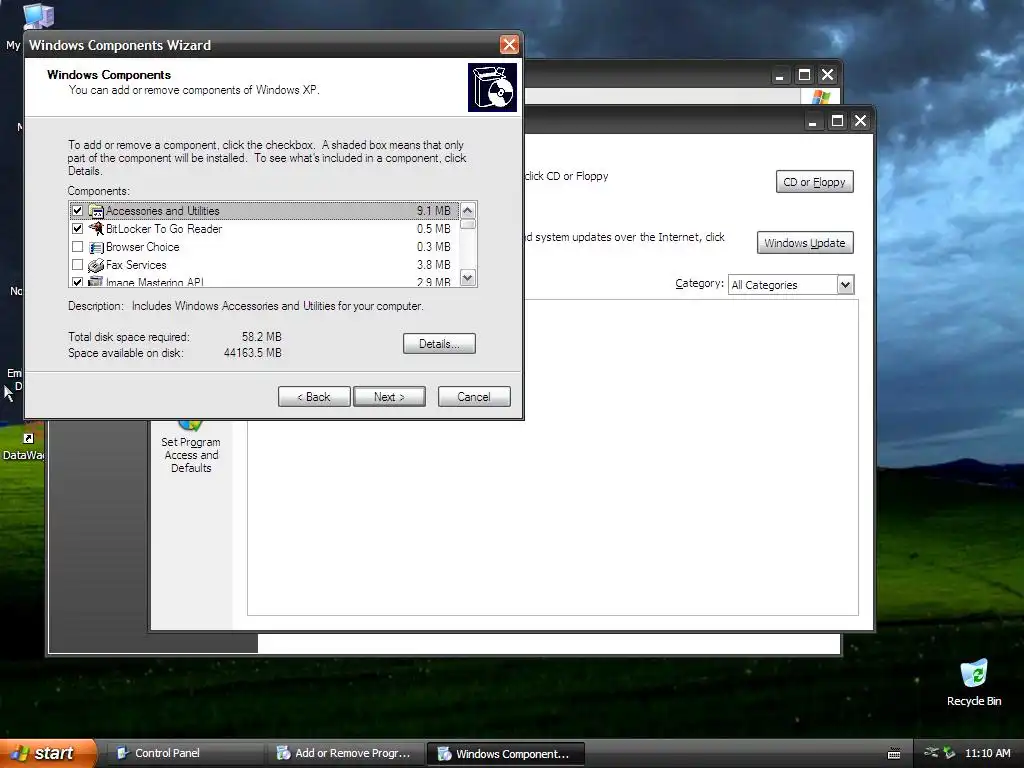This screenshot has height=768, width=1024.
Task: Click the 11:10 AM system clock
Action: (987, 753)
